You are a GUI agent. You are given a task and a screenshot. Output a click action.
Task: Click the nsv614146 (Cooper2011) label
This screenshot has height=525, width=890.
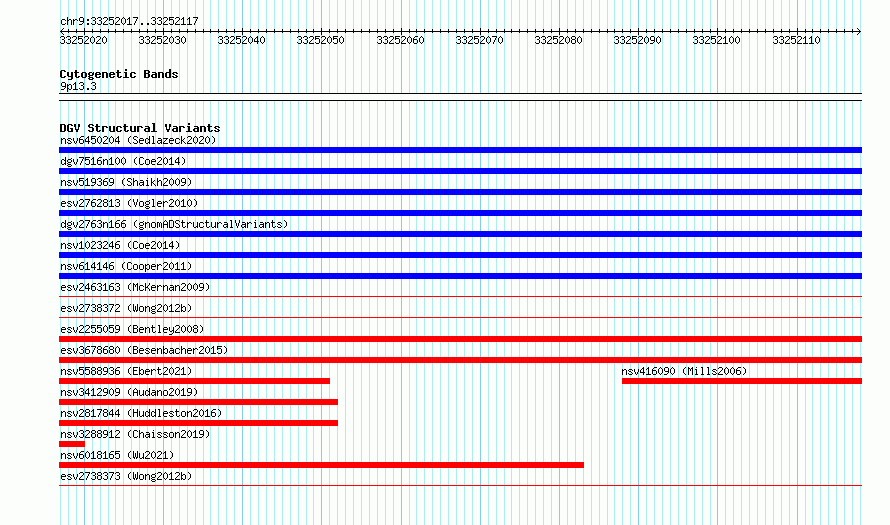126,266
